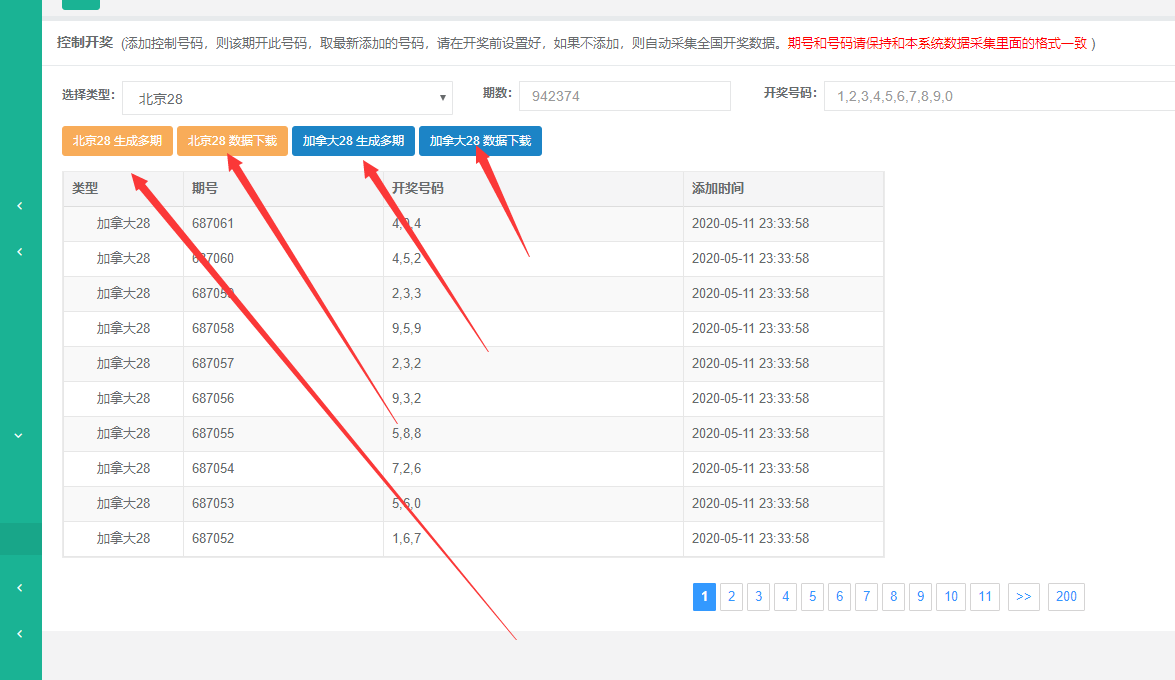Open the 选择类型 dropdown showing 北京28
Image resolution: width=1175 pixels, height=680 pixels.
[287, 98]
